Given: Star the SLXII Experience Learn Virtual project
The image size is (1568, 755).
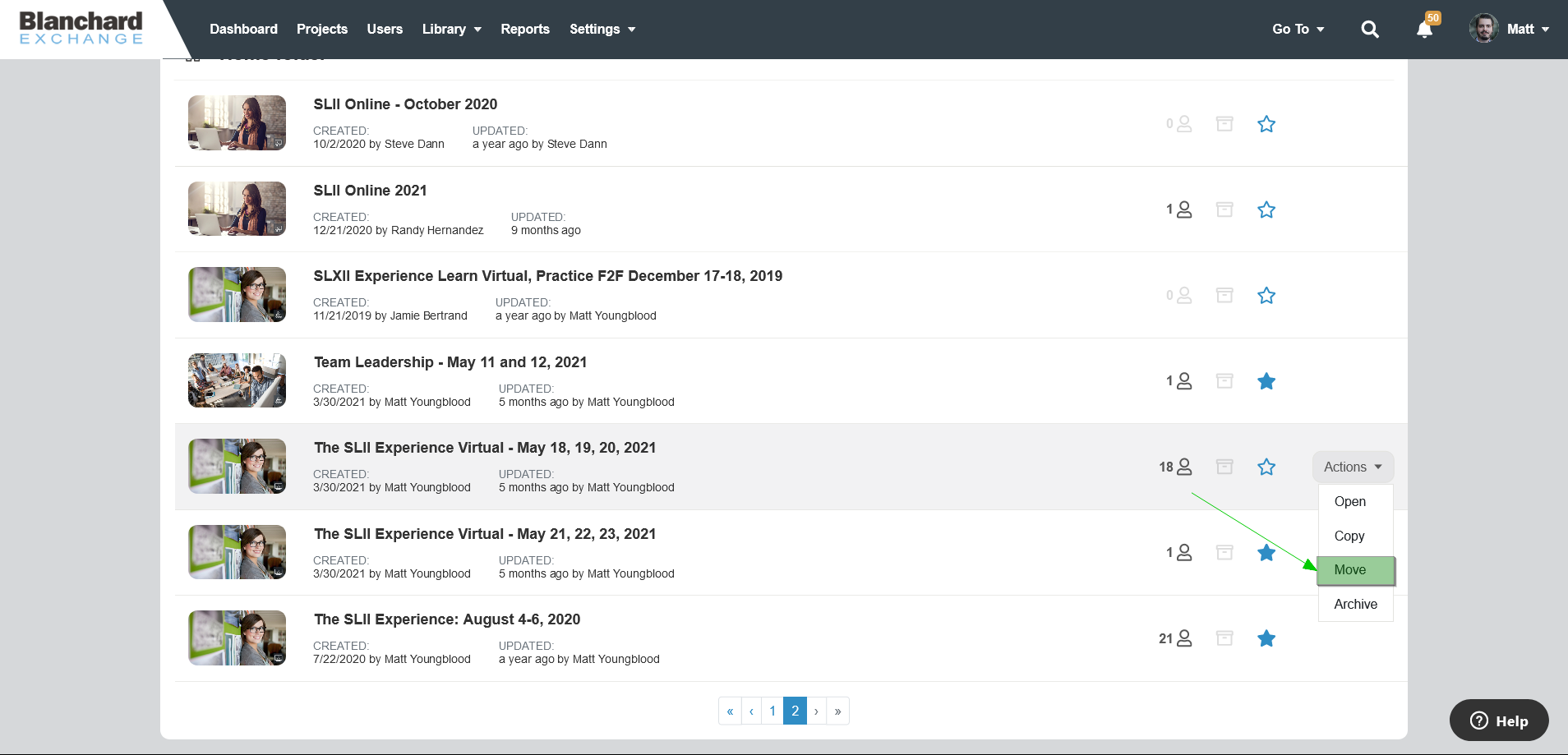Looking at the screenshot, I should [1266, 295].
